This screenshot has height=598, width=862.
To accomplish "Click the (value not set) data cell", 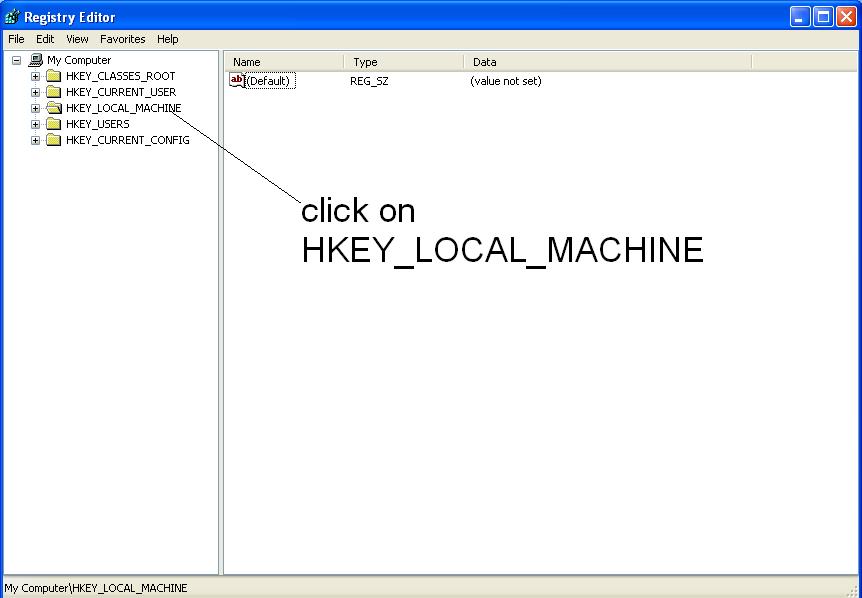I will (506, 81).
